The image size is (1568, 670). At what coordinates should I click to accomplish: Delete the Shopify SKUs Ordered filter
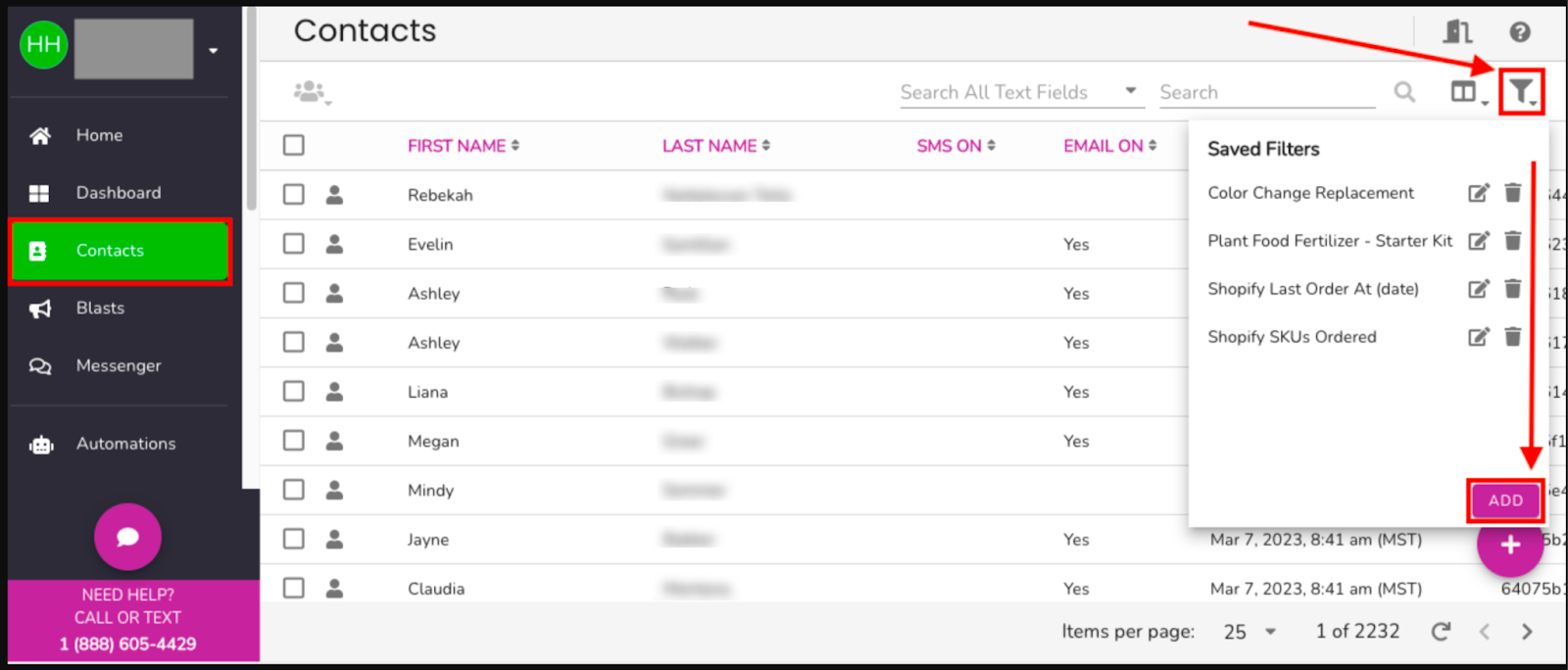click(1513, 337)
